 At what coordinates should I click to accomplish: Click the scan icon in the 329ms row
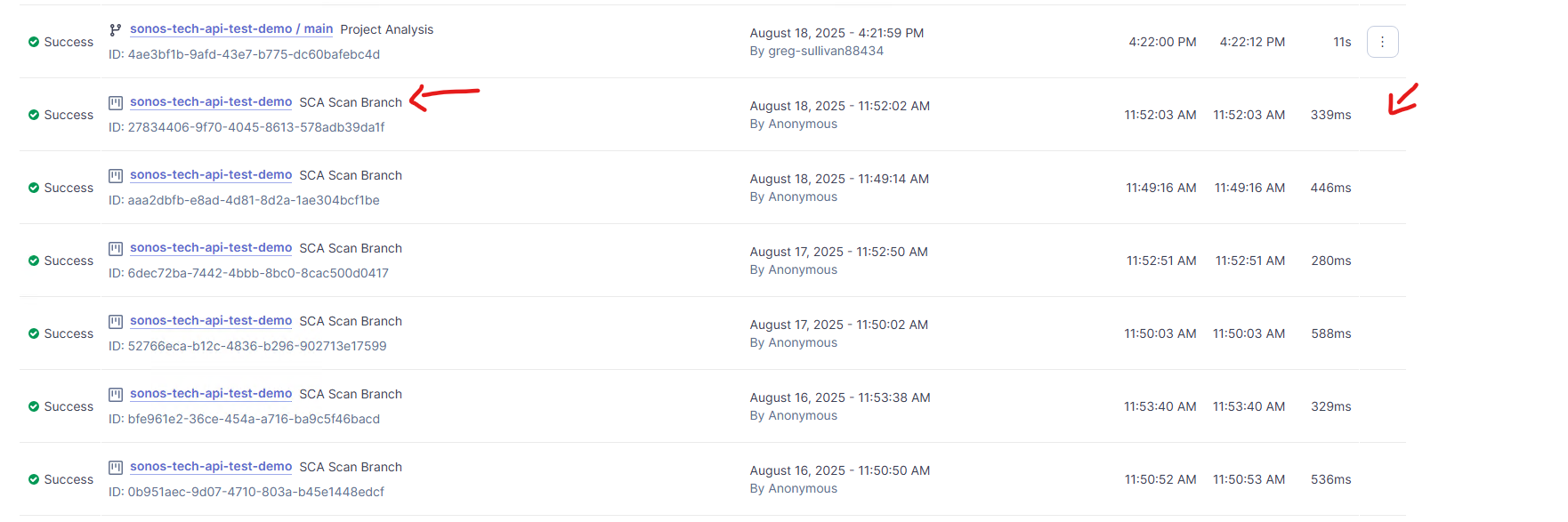tap(116, 394)
